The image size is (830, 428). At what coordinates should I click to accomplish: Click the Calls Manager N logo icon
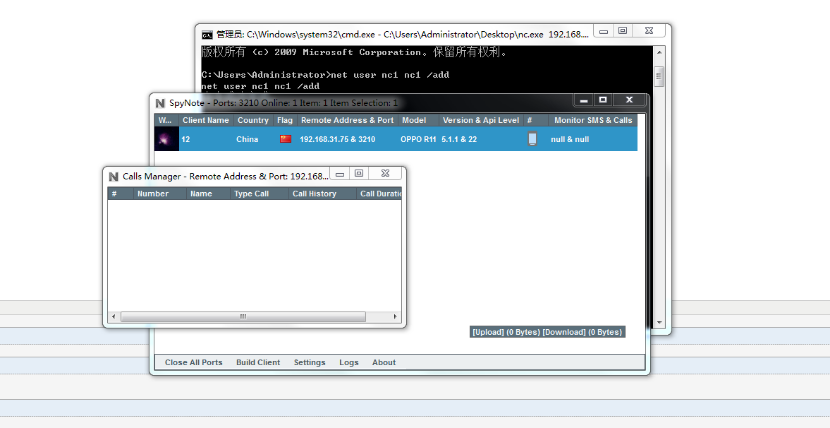coord(113,176)
